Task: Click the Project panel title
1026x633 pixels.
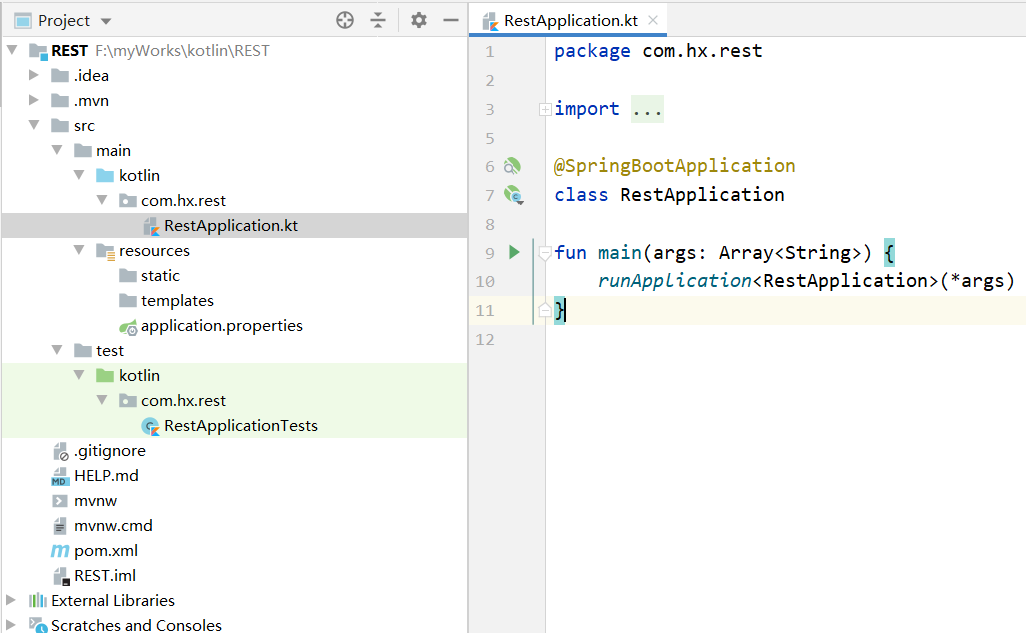Action: (x=64, y=20)
